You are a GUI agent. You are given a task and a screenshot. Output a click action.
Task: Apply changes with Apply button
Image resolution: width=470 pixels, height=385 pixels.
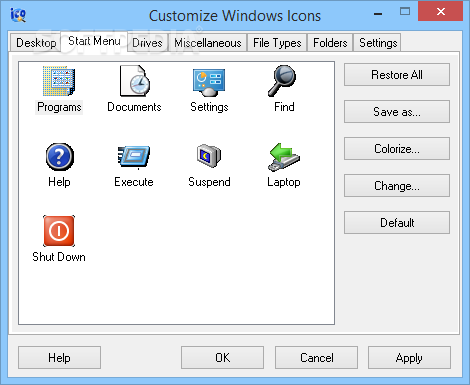[x=409, y=358]
